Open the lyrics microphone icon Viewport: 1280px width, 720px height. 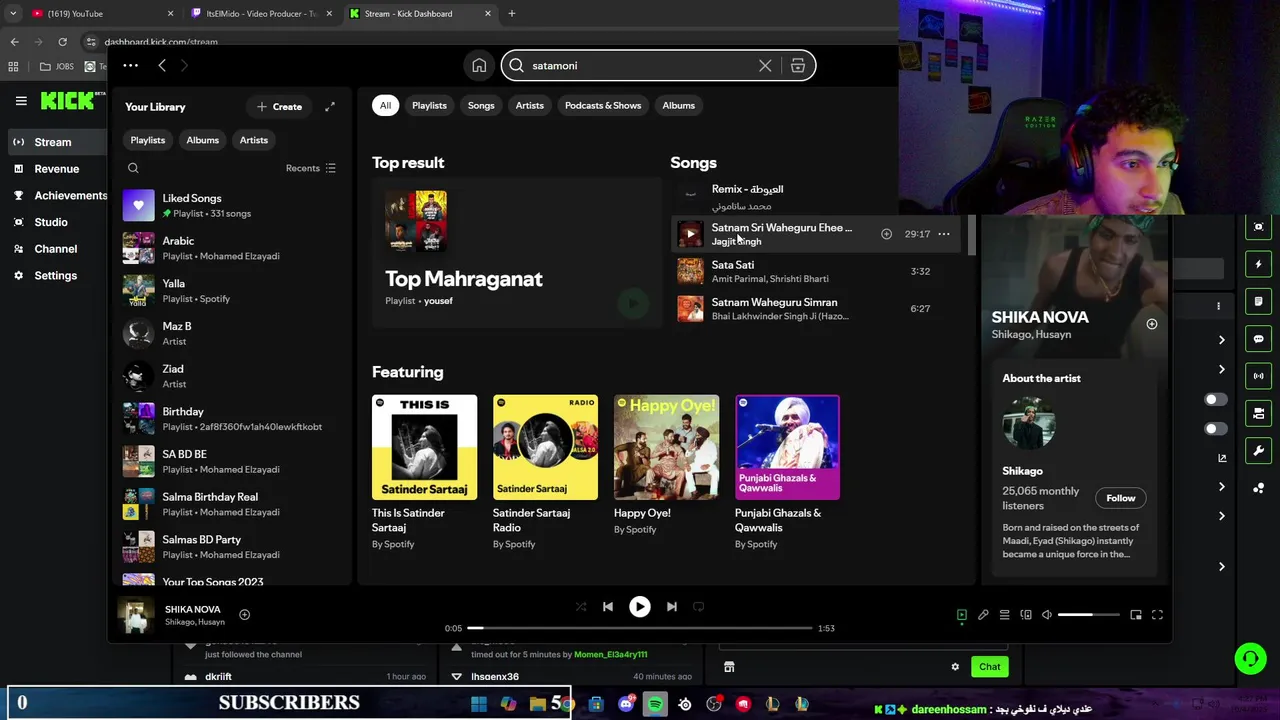[983, 615]
